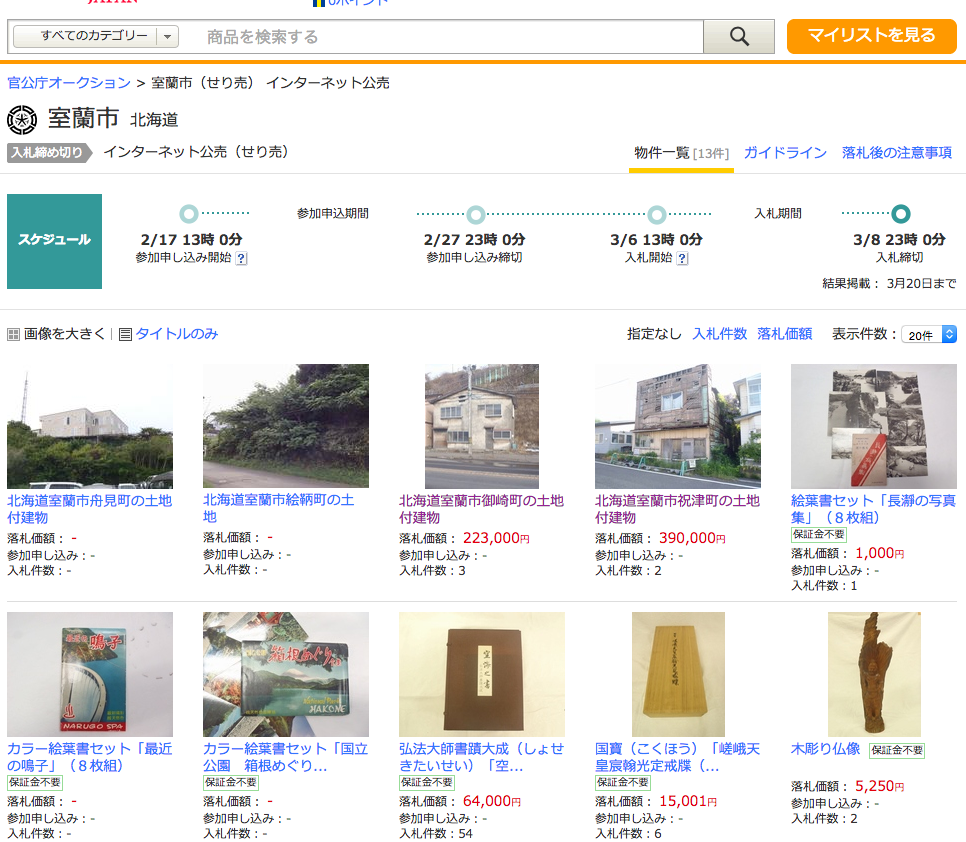Open the 落札後の注意事項 tab
Screen dimensions: 966x842
(x=896, y=153)
